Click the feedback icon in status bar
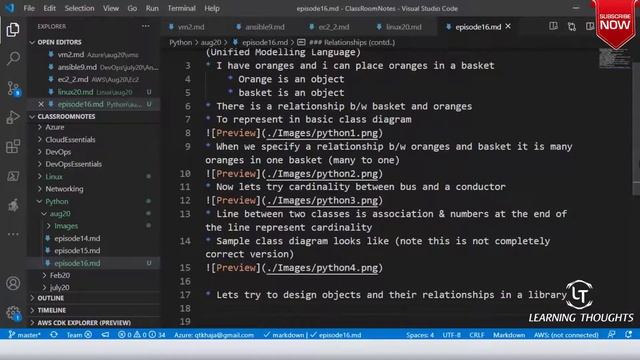This screenshot has width=640, height=360. pyautogui.click(x=611, y=335)
